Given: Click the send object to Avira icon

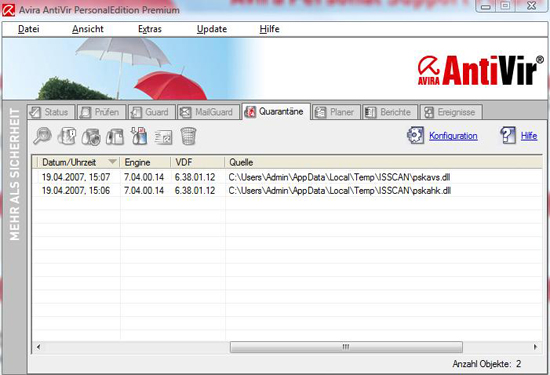Looking at the screenshot, I should pos(163,137).
